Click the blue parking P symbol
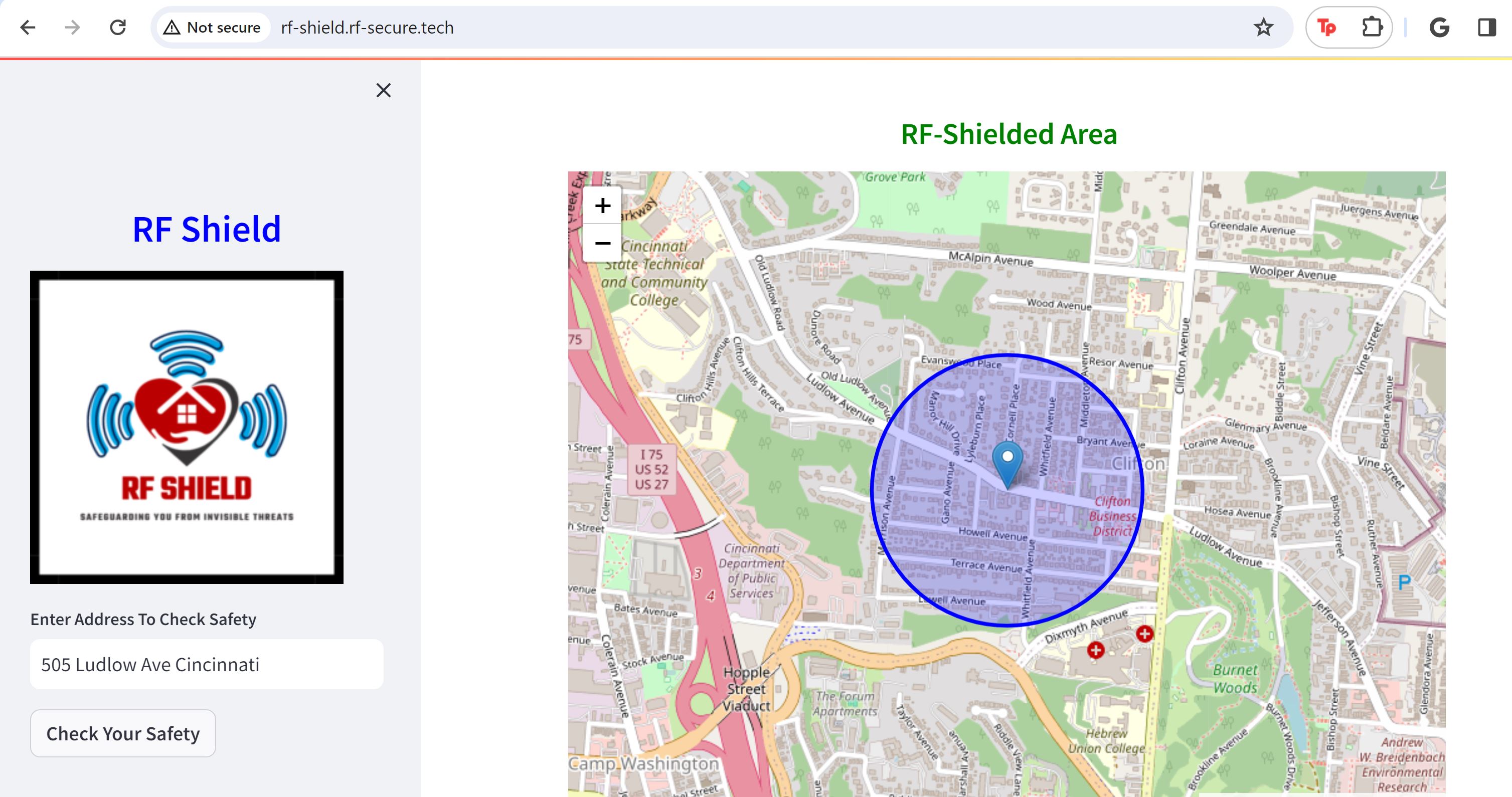Viewport: 1512px width, 797px height. point(1405,582)
